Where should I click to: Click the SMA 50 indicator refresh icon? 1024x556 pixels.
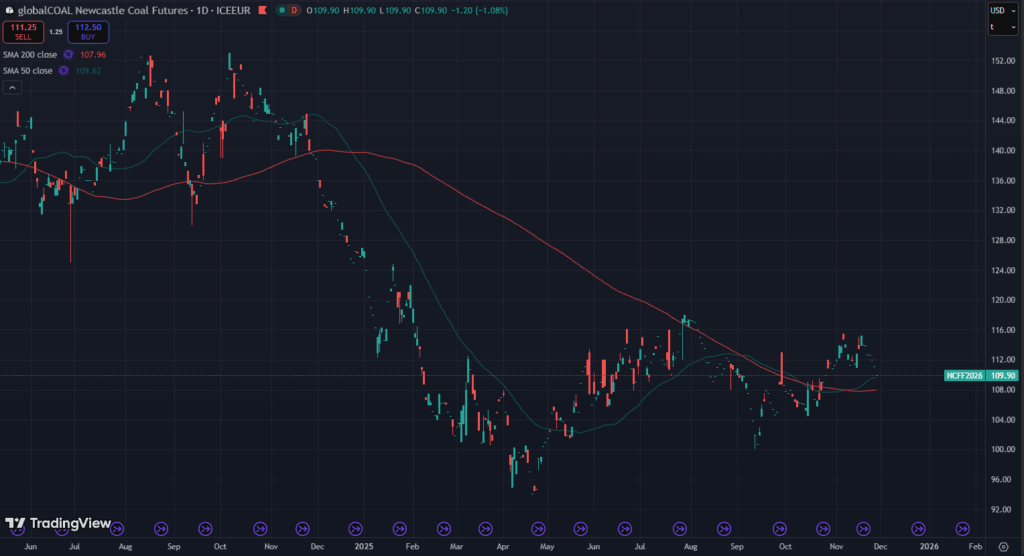click(x=63, y=70)
